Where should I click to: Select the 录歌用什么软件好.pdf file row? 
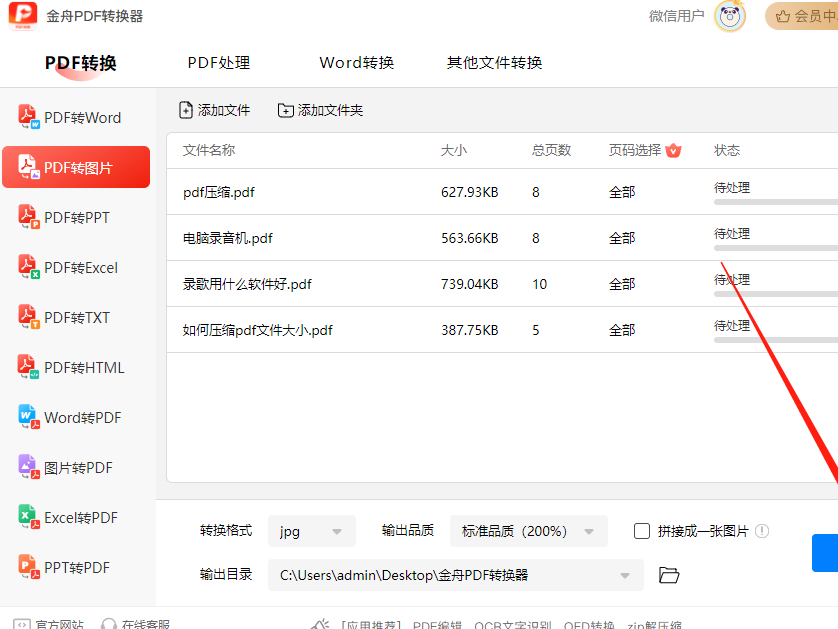(x=247, y=284)
